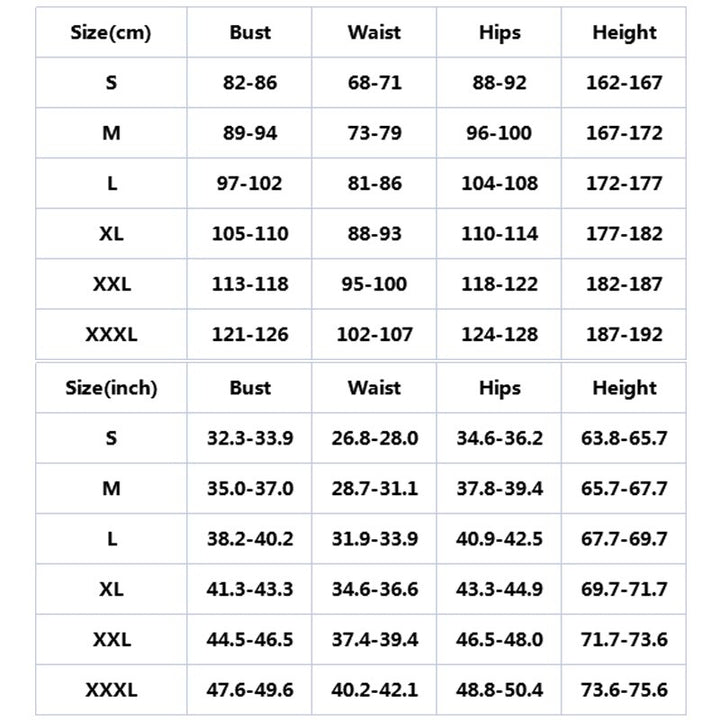This screenshot has height=720, width=720.
Task: Select the 37.4-39.4 waist cell
Action: [375, 639]
